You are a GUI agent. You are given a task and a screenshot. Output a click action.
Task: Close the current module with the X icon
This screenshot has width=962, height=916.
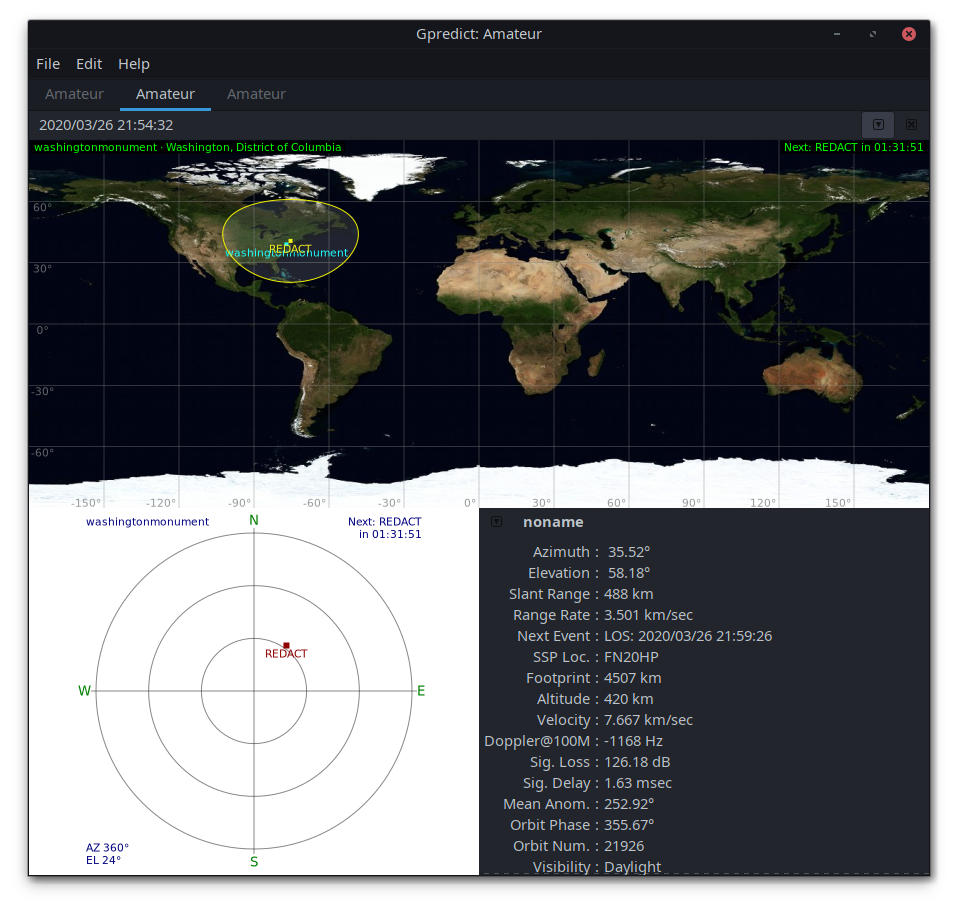(x=911, y=125)
